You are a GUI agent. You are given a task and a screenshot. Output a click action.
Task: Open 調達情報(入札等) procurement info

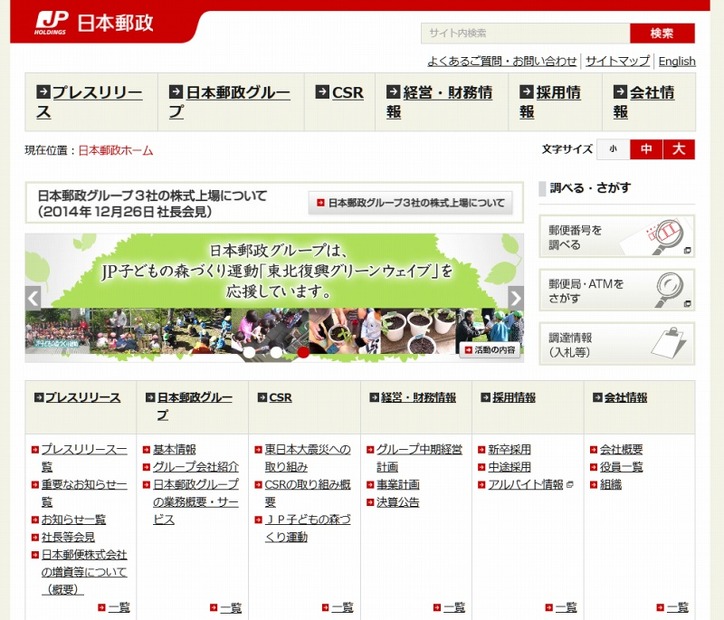[x=617, y=344]
